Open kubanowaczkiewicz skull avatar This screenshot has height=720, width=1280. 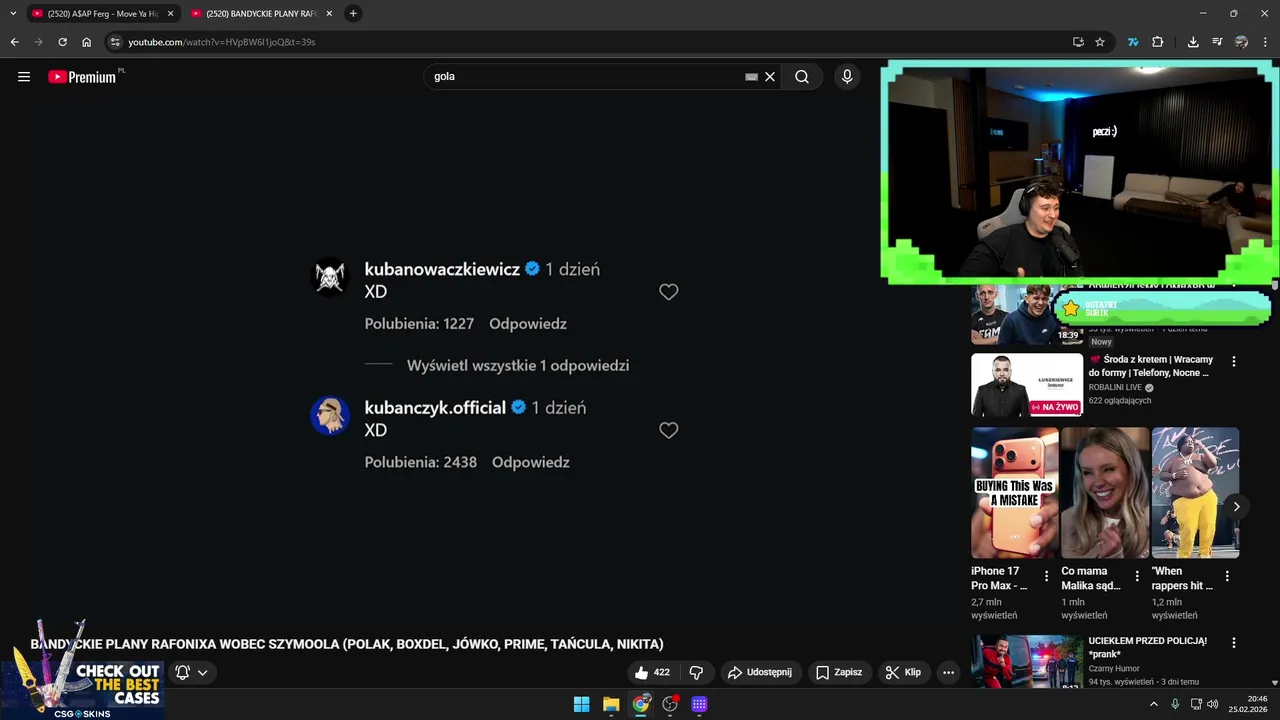330,277
